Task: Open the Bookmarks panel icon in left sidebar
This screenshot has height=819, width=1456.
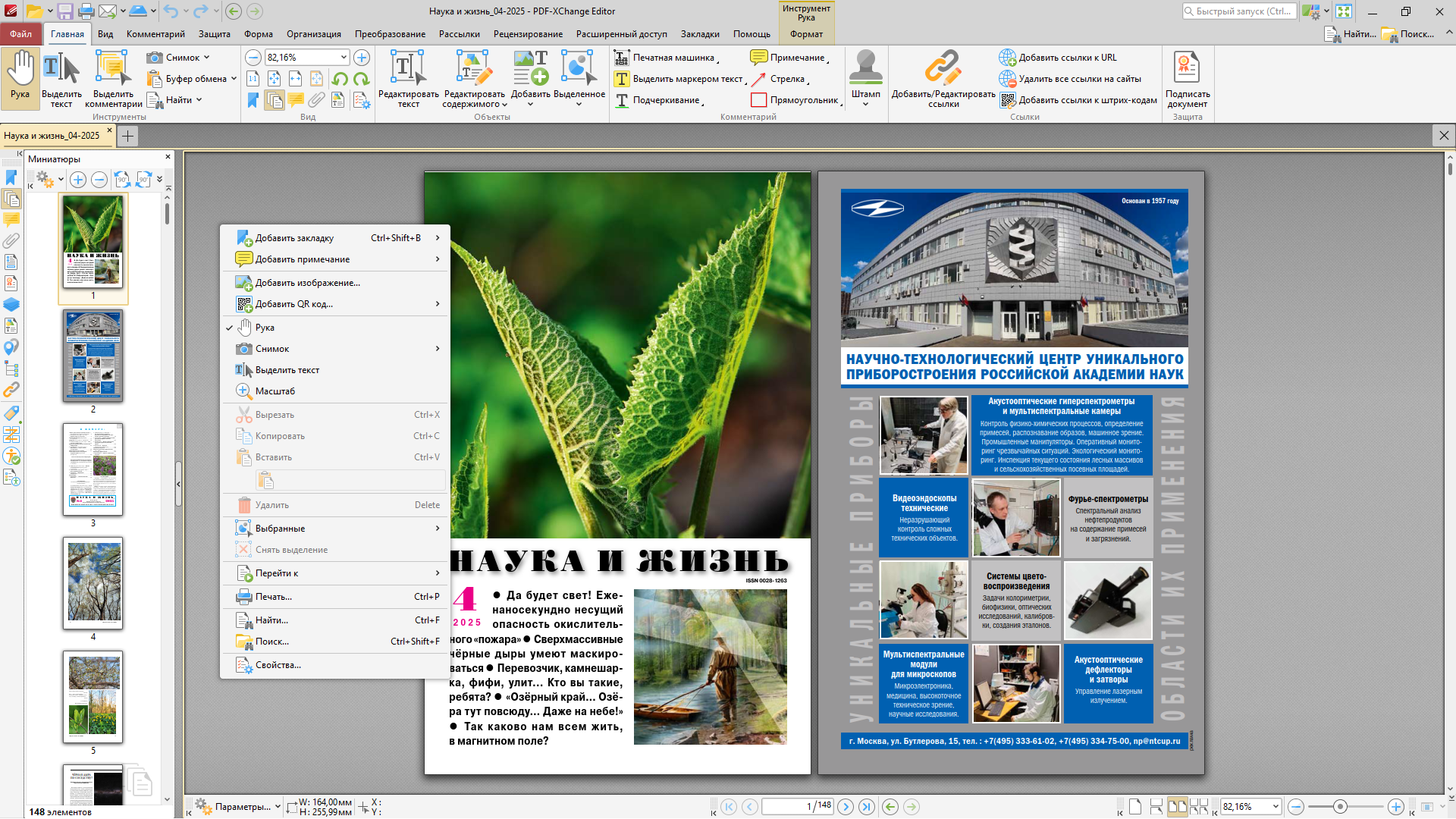Action: [x=11, y=177]
